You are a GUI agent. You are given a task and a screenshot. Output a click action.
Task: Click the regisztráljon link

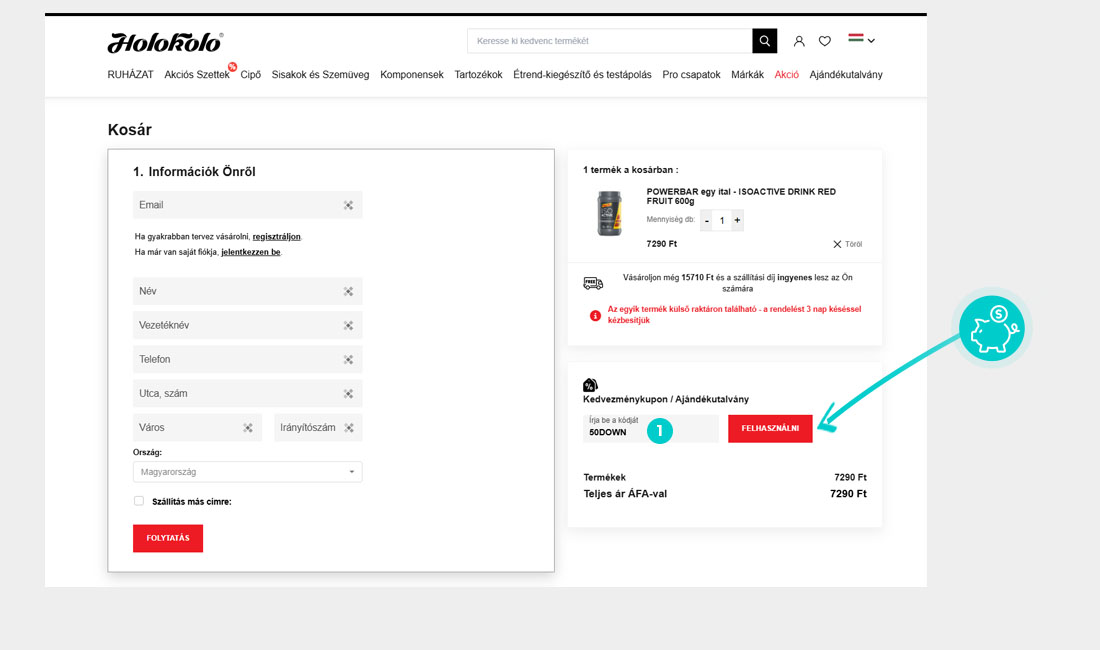pyautogui.click(x=276, y=237)
